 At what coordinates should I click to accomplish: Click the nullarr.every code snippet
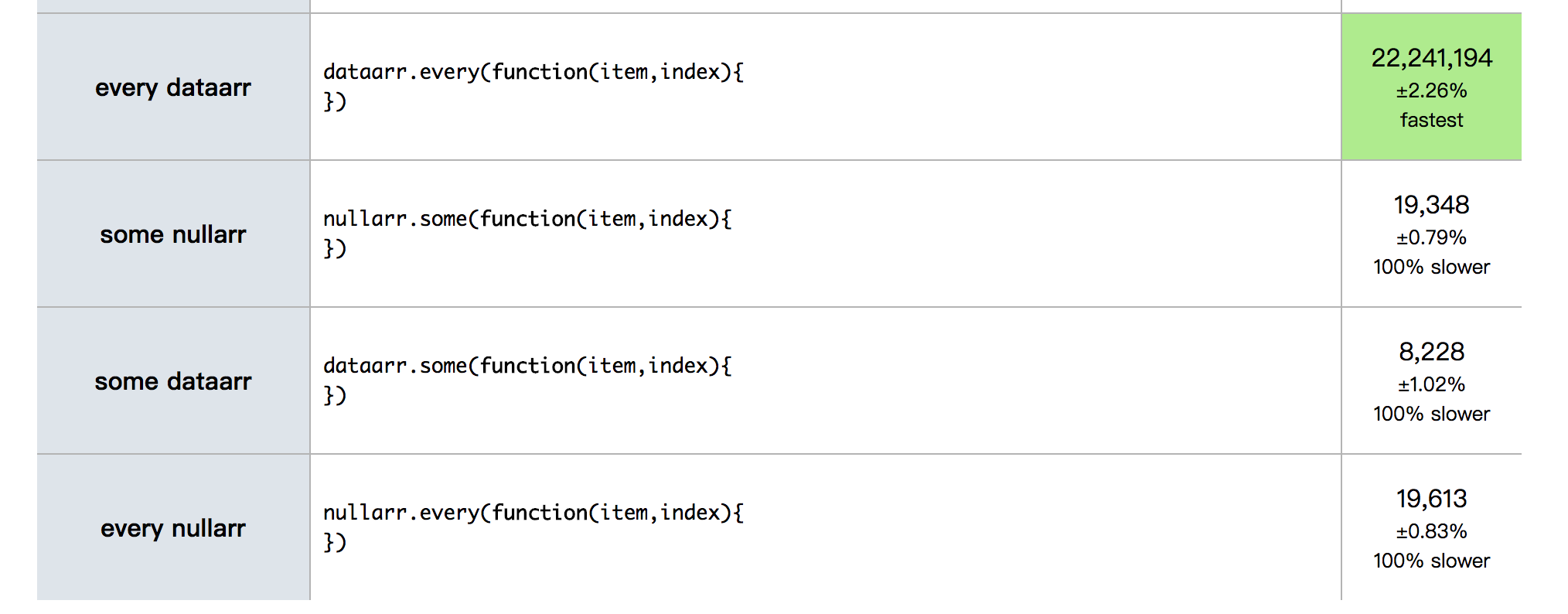tap(533, 527)
